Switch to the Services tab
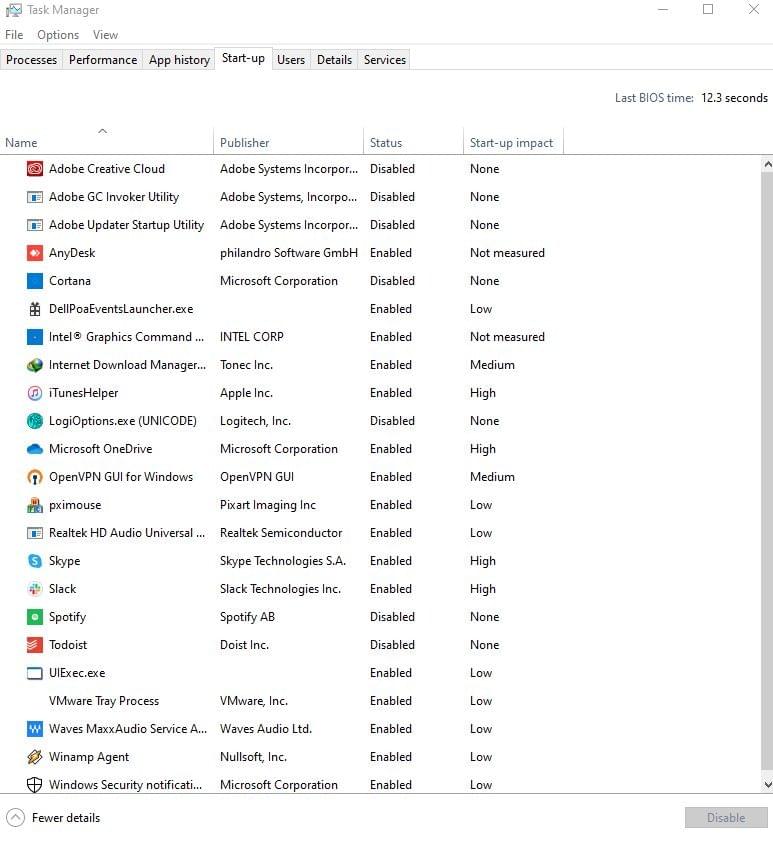The image size is (773, 842). click(x=385, y=60)
